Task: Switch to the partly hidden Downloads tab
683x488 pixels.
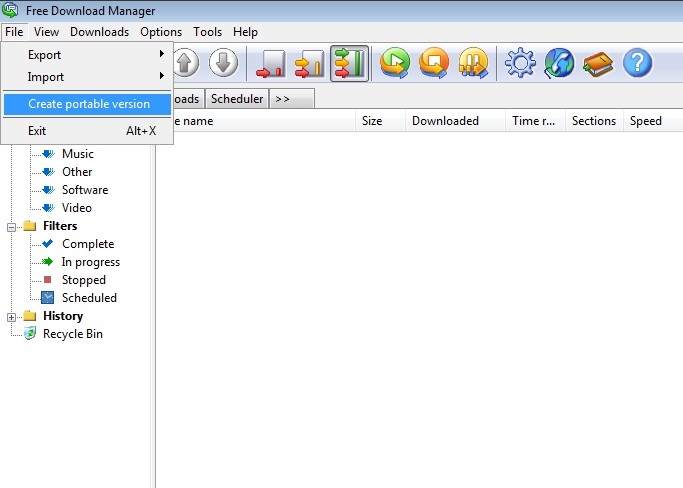Action: (188, 99)
